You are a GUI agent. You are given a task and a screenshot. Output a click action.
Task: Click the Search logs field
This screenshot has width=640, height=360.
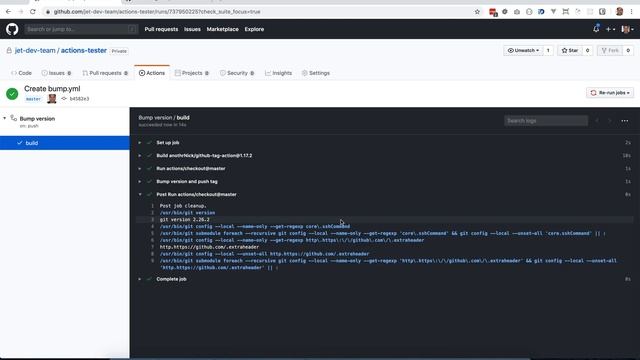pyautogui.click(x=546, y=121)
